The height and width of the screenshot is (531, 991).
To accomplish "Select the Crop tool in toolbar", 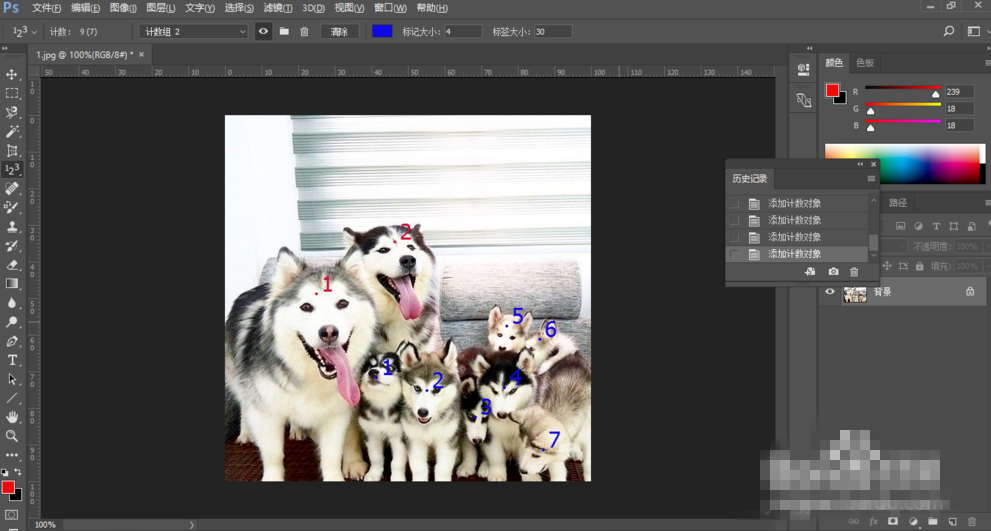I will [x=12, y=151].
